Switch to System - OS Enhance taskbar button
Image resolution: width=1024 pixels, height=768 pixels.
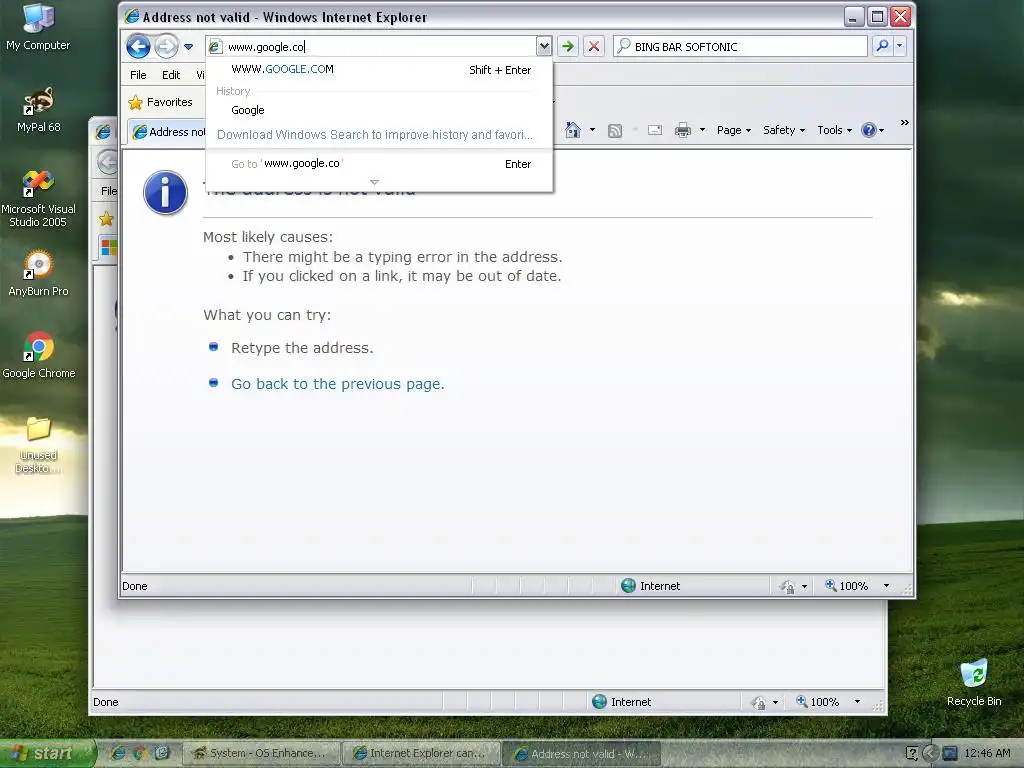261,753
